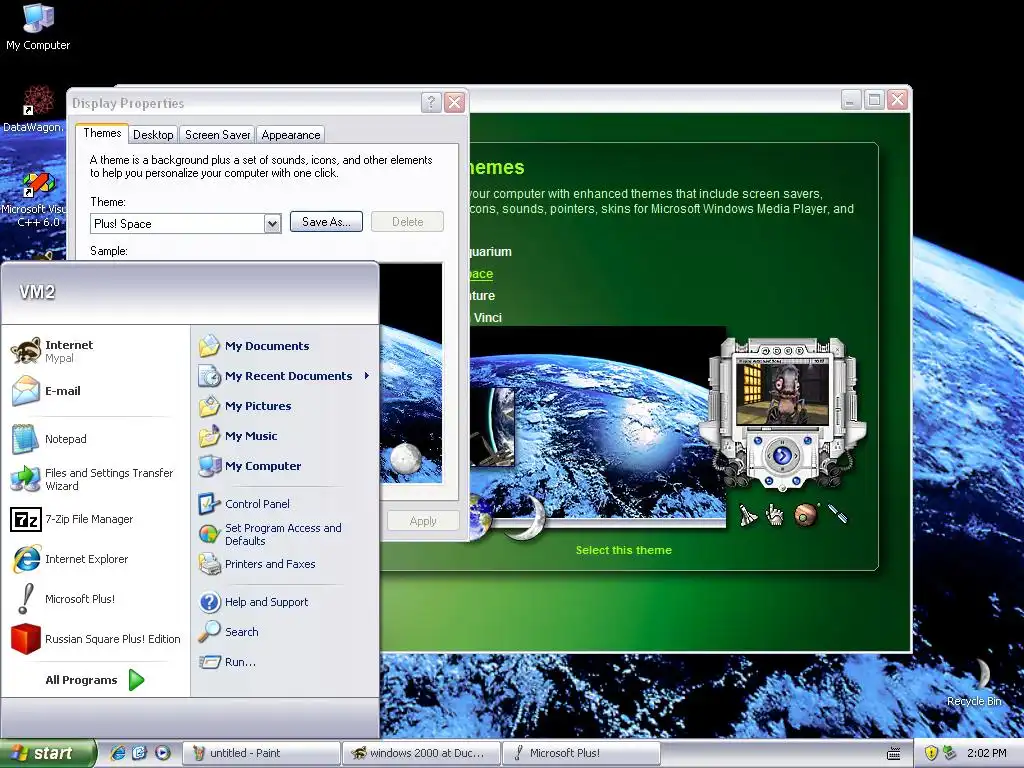Click Select this theme link
Screen dimensions: 1024x768
coord(624,550)
